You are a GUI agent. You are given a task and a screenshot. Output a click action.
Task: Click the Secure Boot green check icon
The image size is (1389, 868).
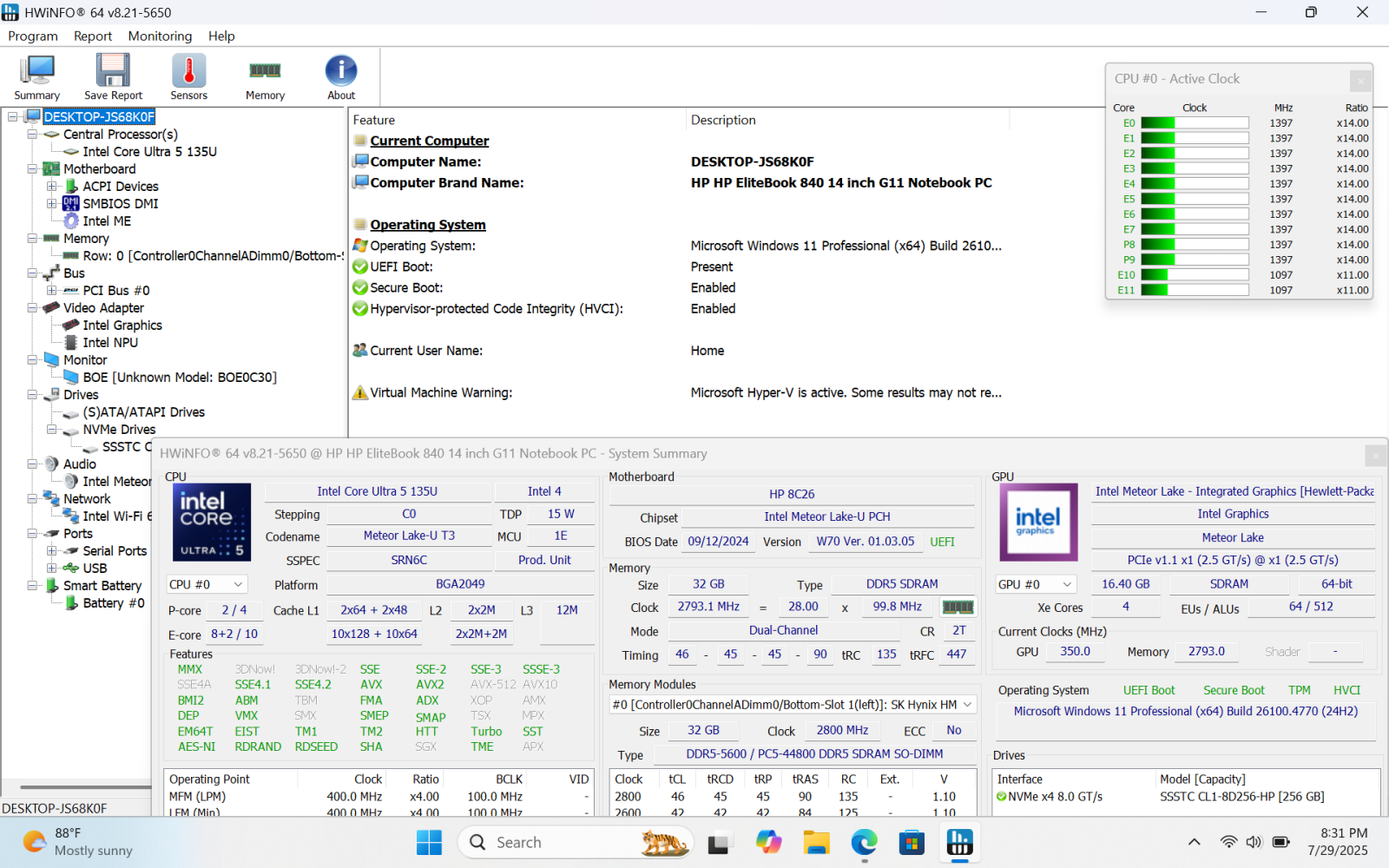(360, 288)
